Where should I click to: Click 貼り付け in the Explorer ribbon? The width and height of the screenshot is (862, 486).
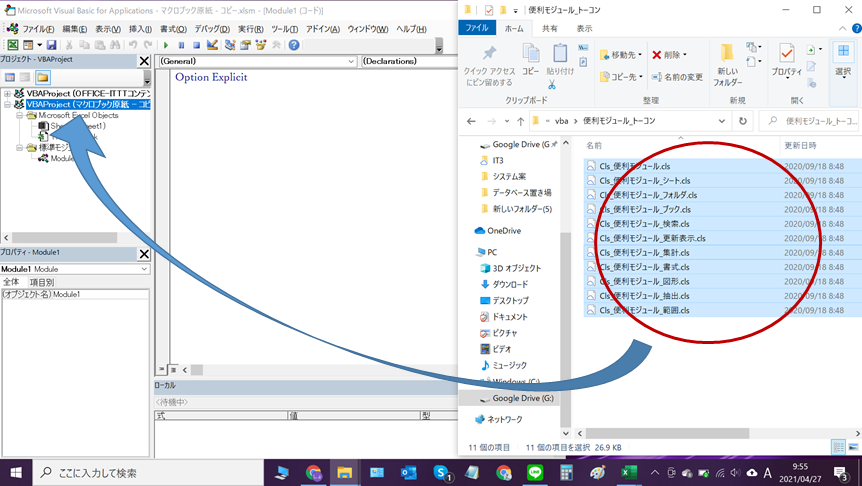(x=560, y=59)
